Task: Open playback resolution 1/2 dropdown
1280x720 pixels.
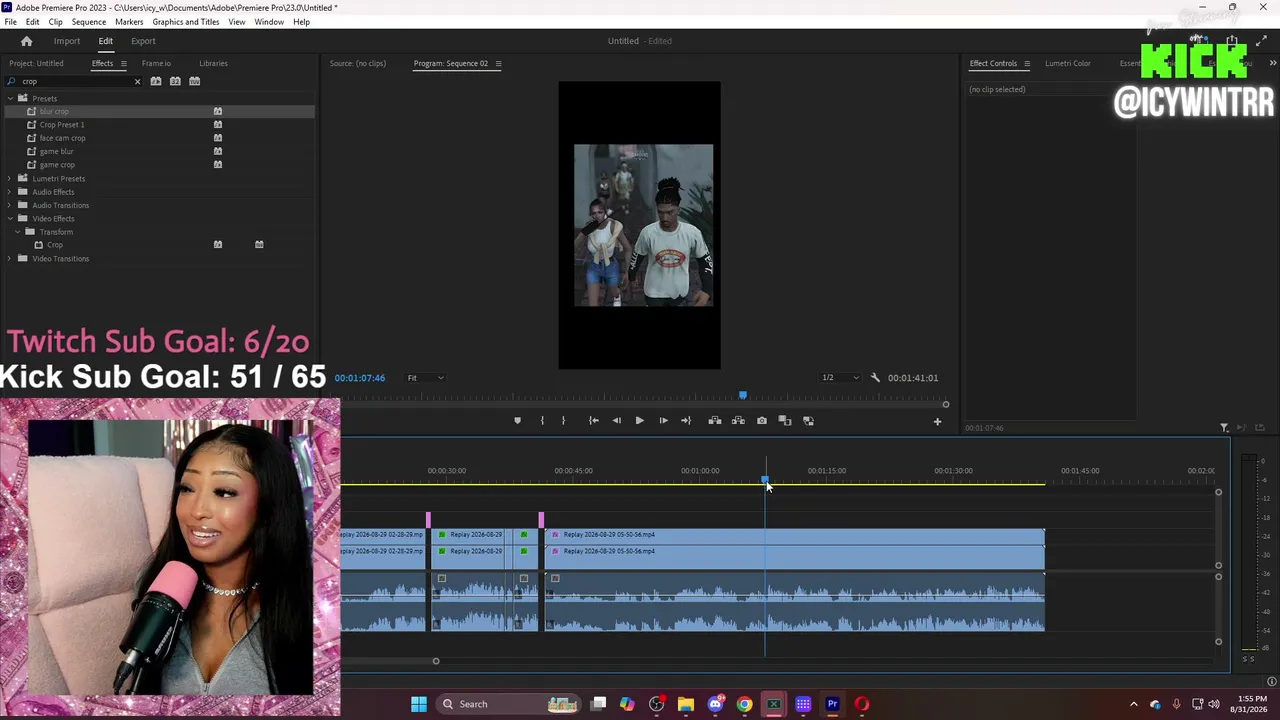Action: pyautogui.click(x=840, y=378)
